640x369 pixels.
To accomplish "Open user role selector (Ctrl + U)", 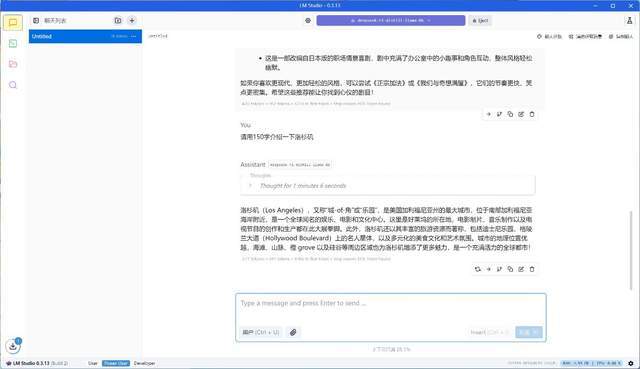I will pyautogui.click(x=261, y=332).
